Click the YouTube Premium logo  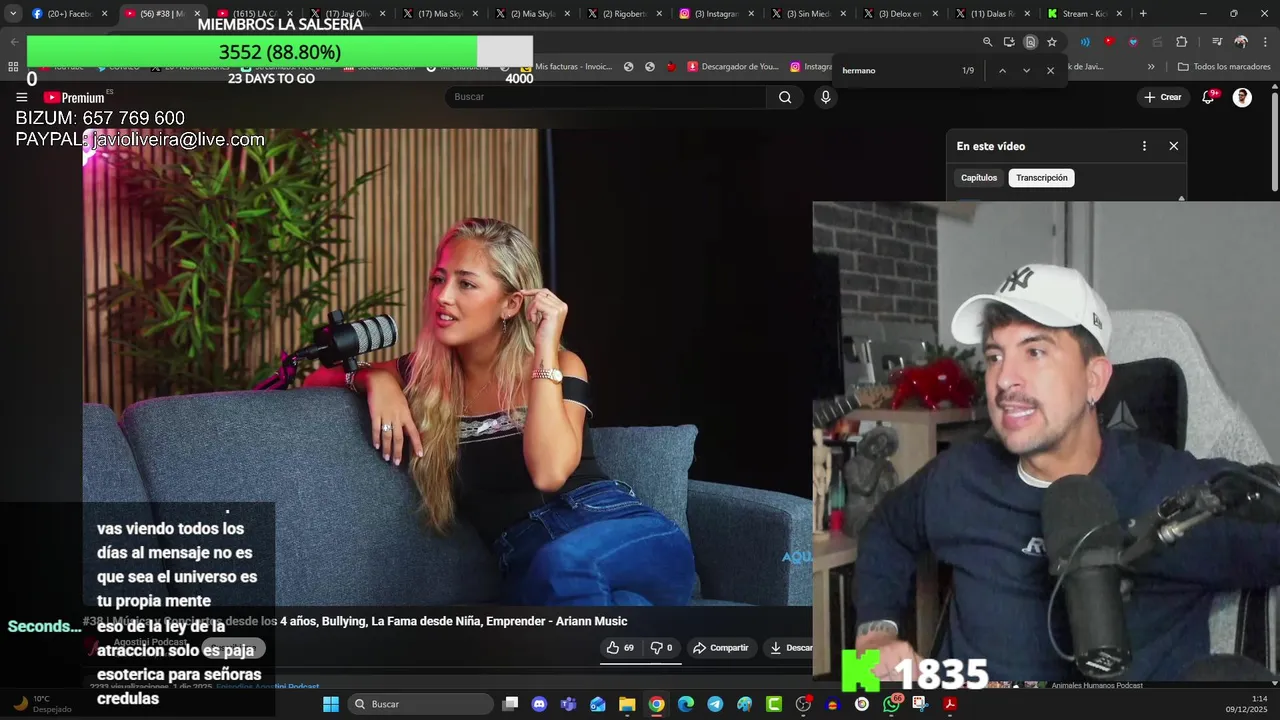[x=74, y=97]
